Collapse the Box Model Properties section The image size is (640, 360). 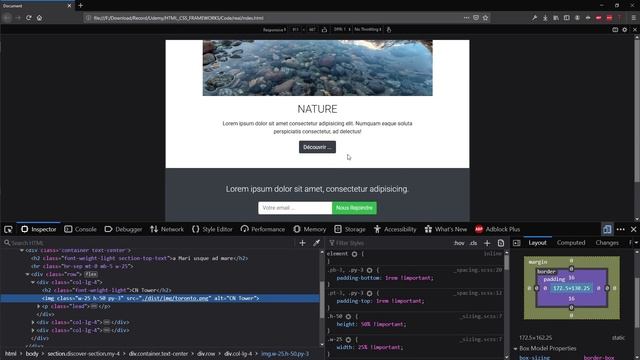[x=515, y=349]
